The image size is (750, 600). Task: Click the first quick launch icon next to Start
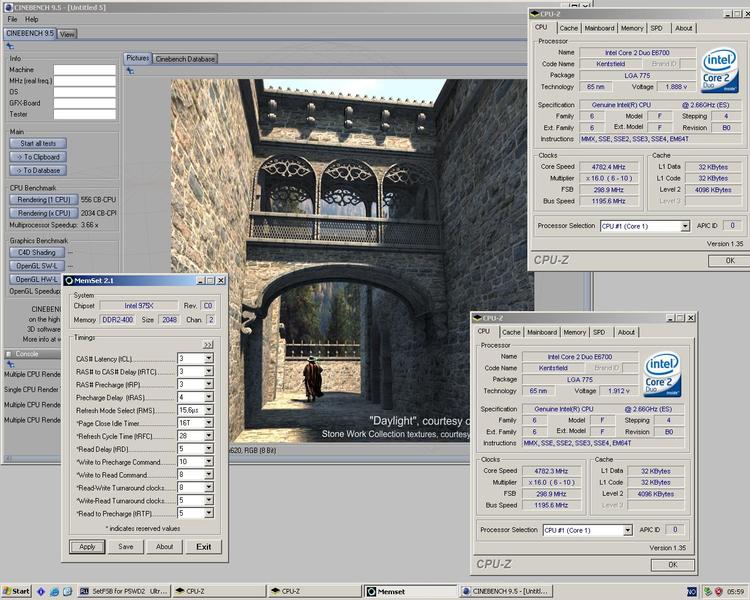coord(41,592)
